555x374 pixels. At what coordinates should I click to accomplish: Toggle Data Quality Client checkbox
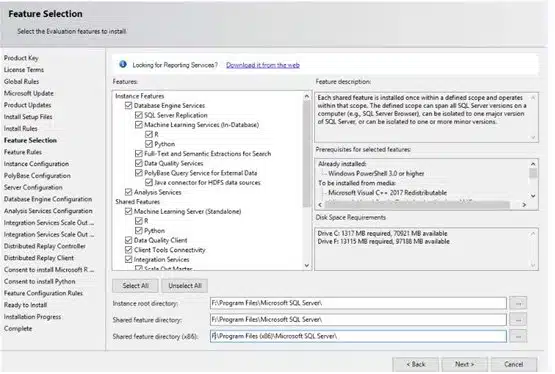[x=128, y=240]
